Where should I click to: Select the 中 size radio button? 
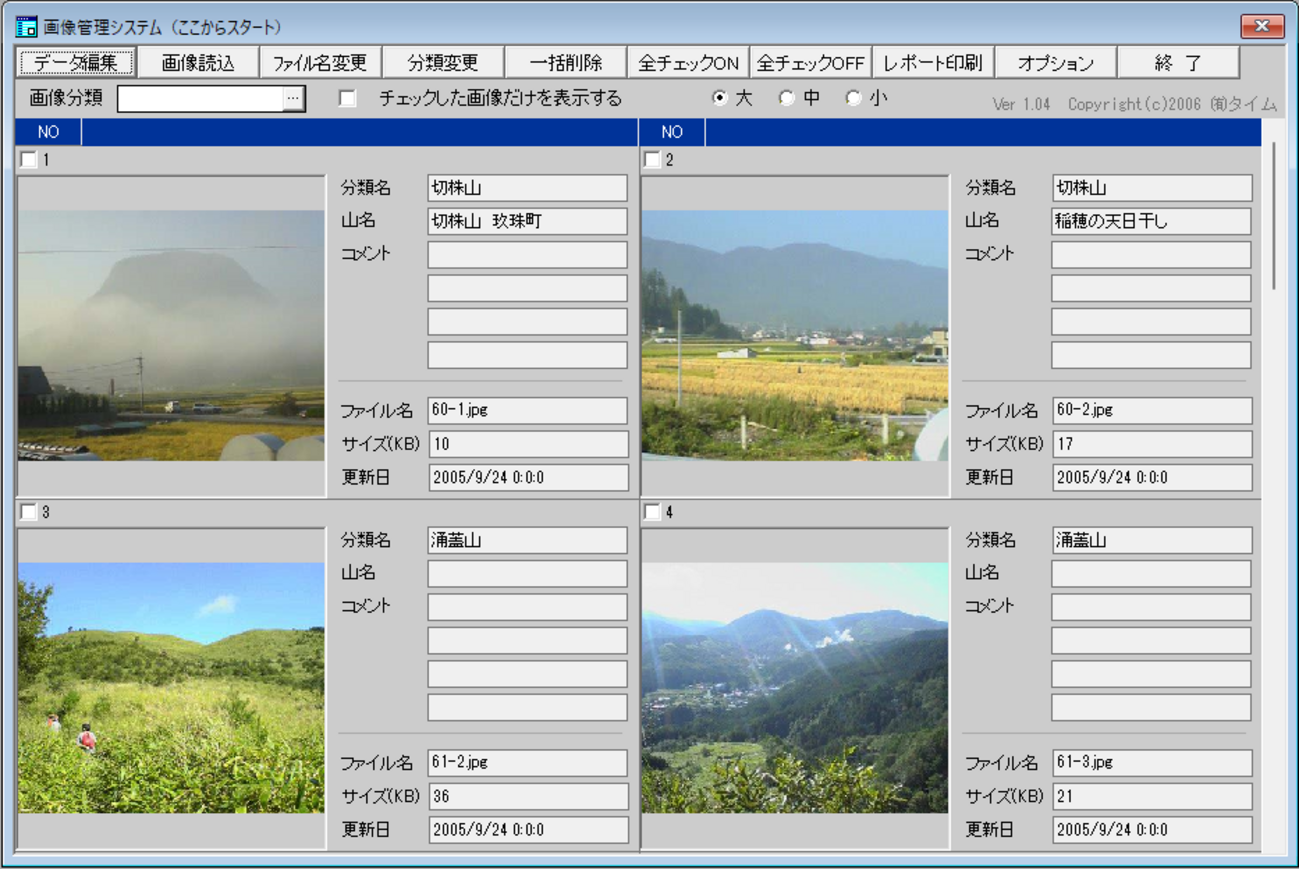pos(787,98)
